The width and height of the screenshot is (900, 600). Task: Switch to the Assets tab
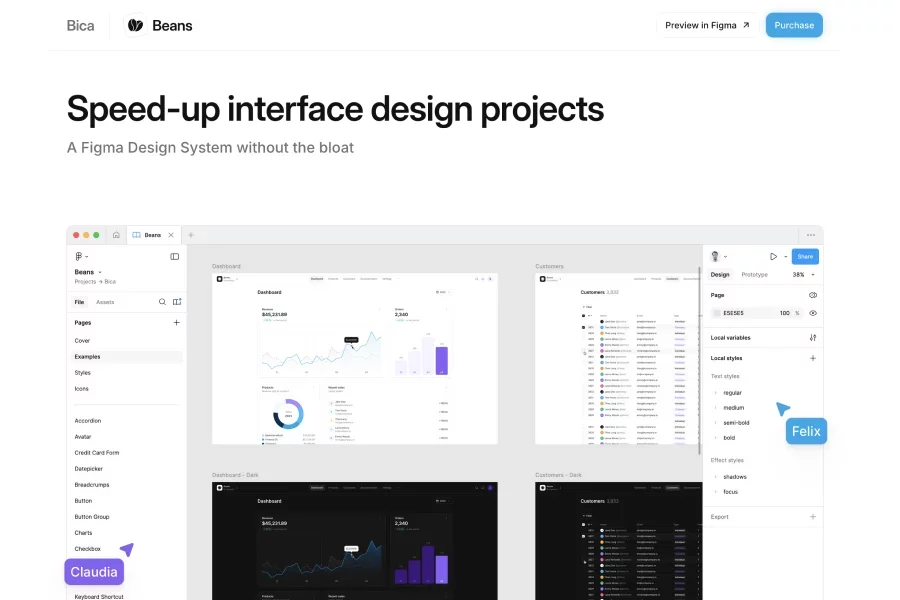click(x=105, y=302)
